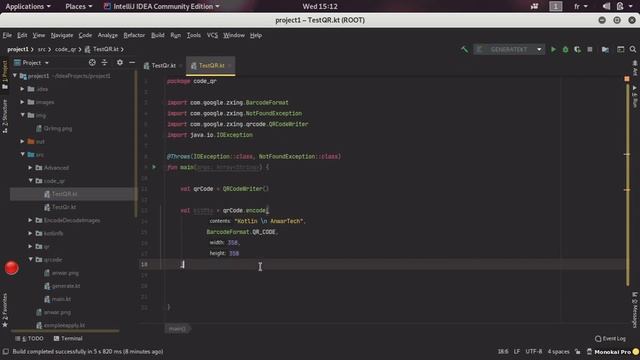Expand the Advanced package arrow
Image resolution: width=640 pixels, height=360 pixels.
click(30, 167)
